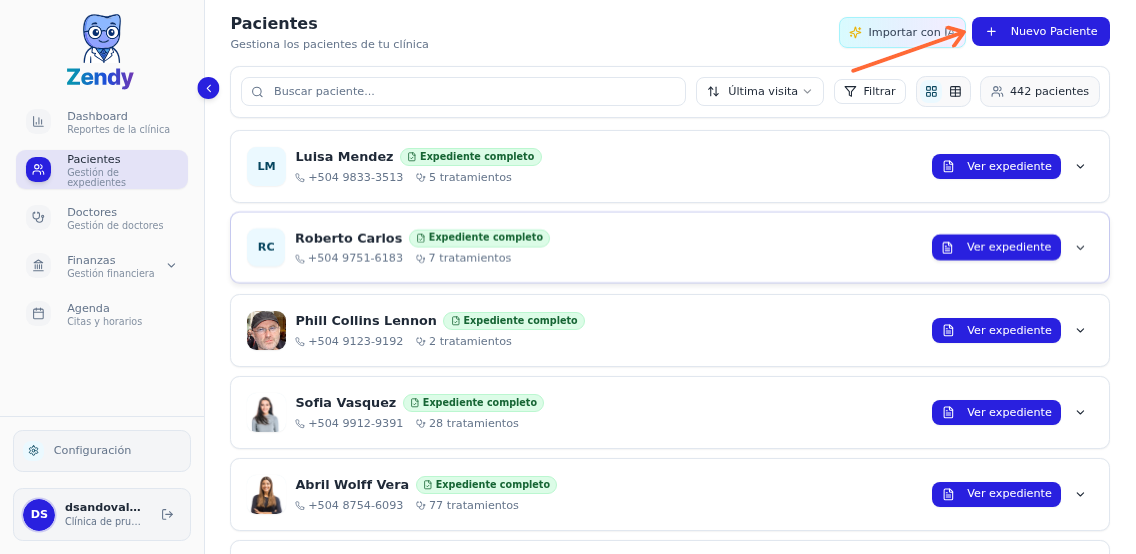Expand Sofia Vasquez patient details
The image size is (1136, 554).
pyautogui.click(x=1080, y=412)
